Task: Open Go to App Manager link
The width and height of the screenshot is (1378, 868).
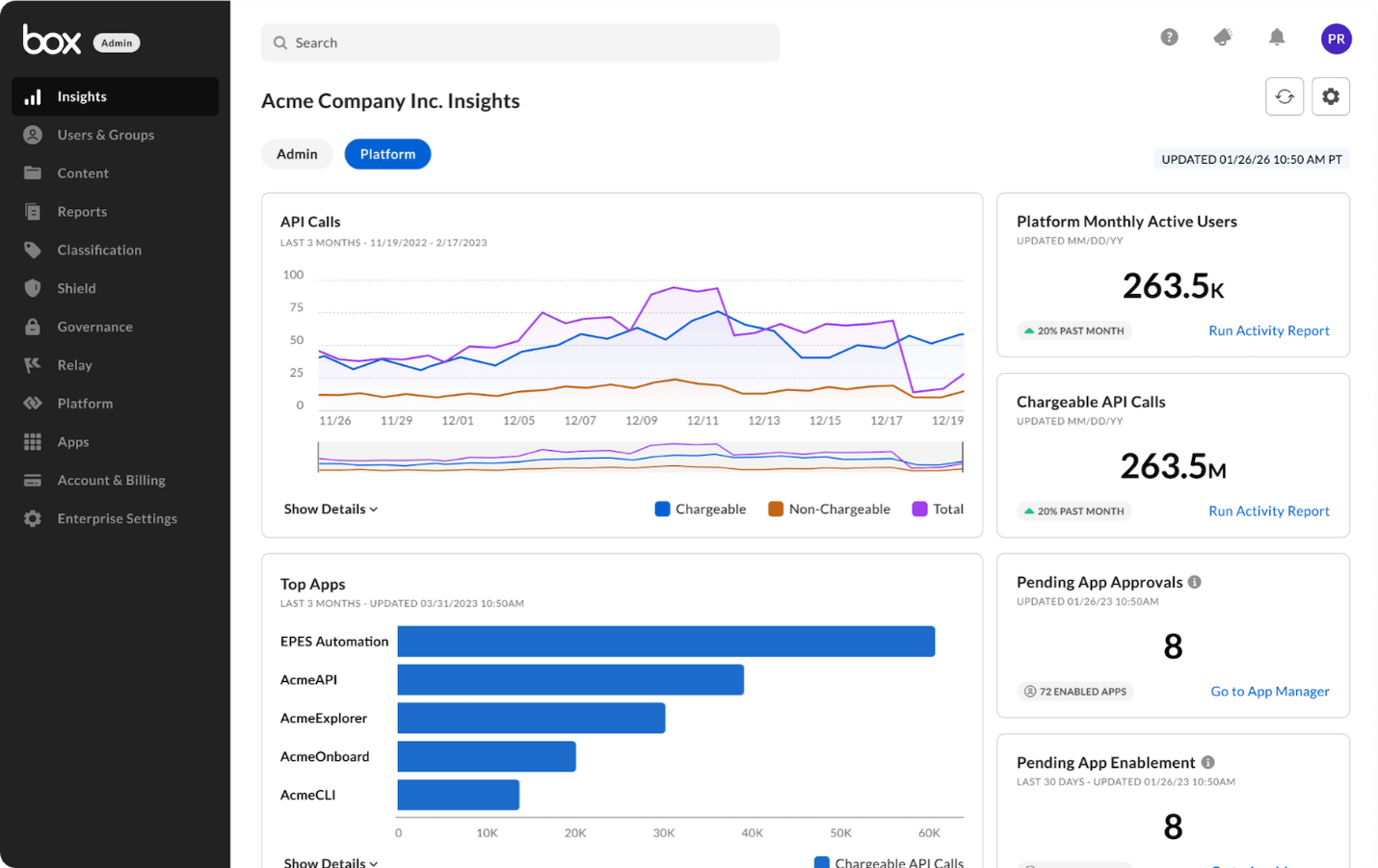Action: [1270, 691]
